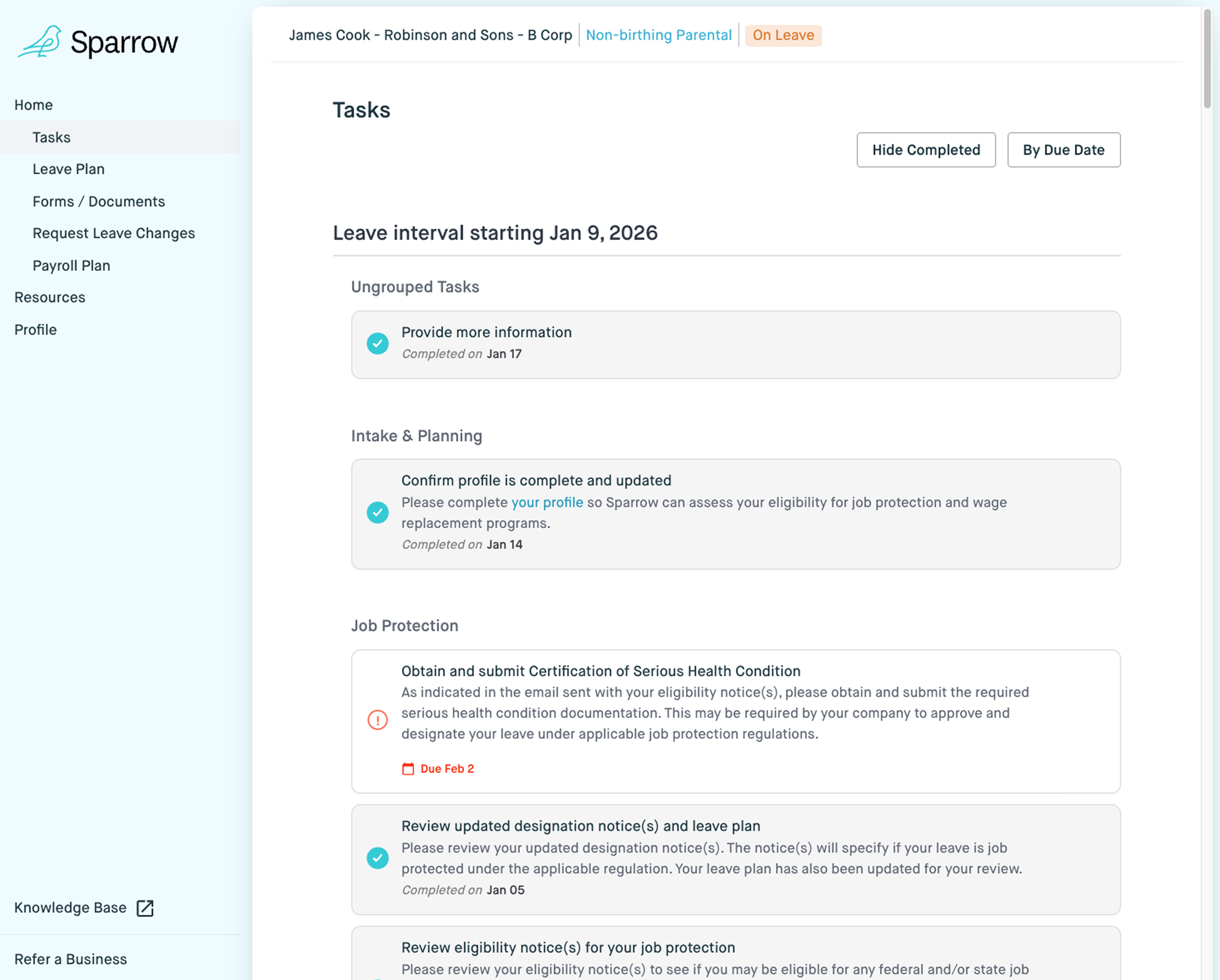Viewport: 1220px width, 980px height.
Task: Click checkmark on Review updated designation task
Action: (377, 858)
